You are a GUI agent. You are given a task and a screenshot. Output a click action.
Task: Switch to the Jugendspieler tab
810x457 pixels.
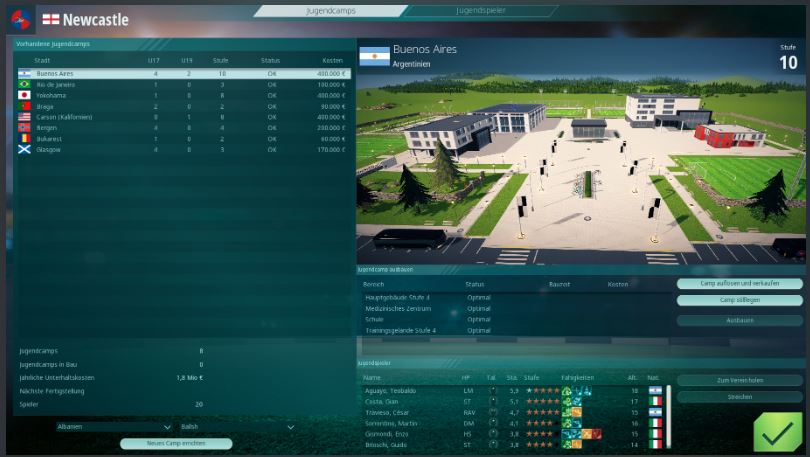480,10
